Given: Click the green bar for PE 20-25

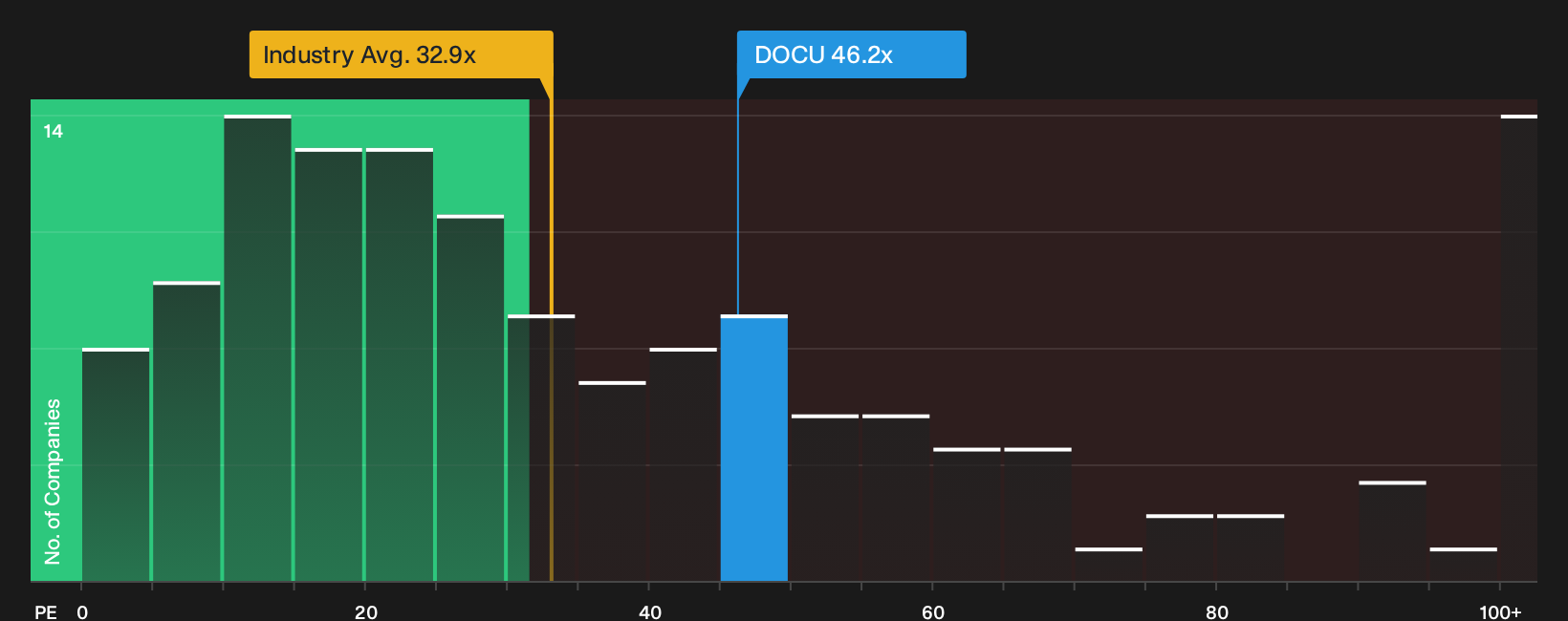Looking at the screenshot, I should click(400, 365).
